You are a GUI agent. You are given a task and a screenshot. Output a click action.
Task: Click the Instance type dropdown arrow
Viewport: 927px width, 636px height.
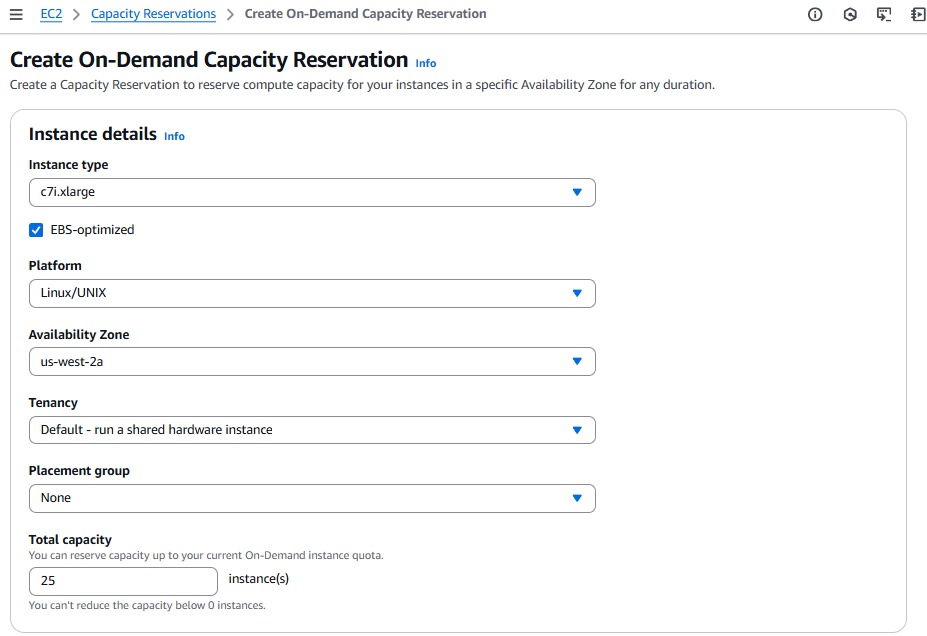(x=577, y=192)
